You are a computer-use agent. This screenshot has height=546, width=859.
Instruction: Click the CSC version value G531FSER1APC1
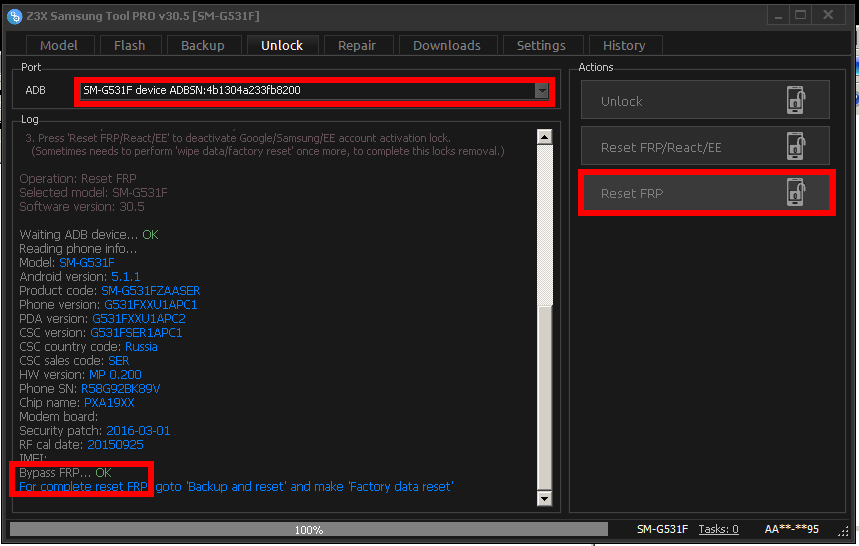click(136, 333)
